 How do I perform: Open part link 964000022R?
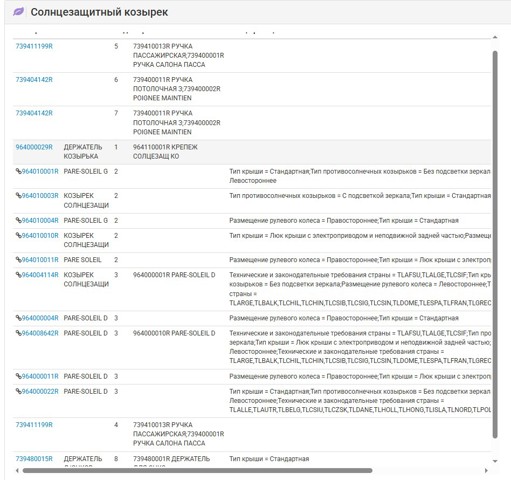[40, 391]
